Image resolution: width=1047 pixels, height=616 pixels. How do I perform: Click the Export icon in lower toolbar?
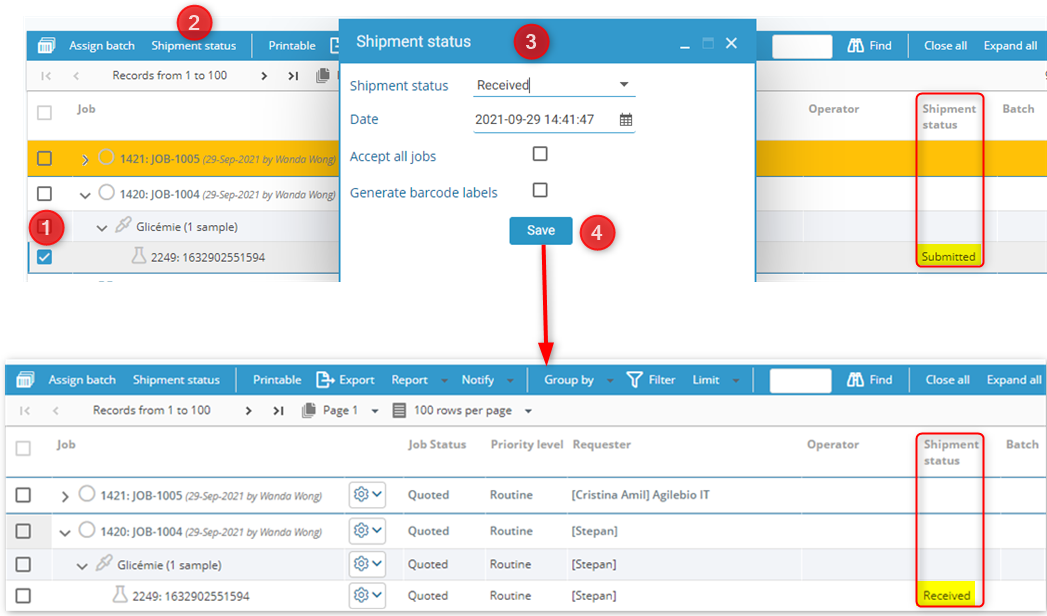pos(325,380)
